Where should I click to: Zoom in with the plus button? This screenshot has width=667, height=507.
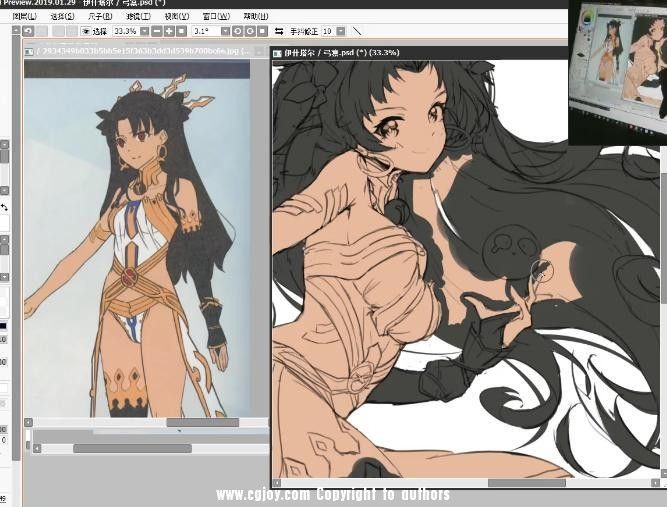(169, 31)
